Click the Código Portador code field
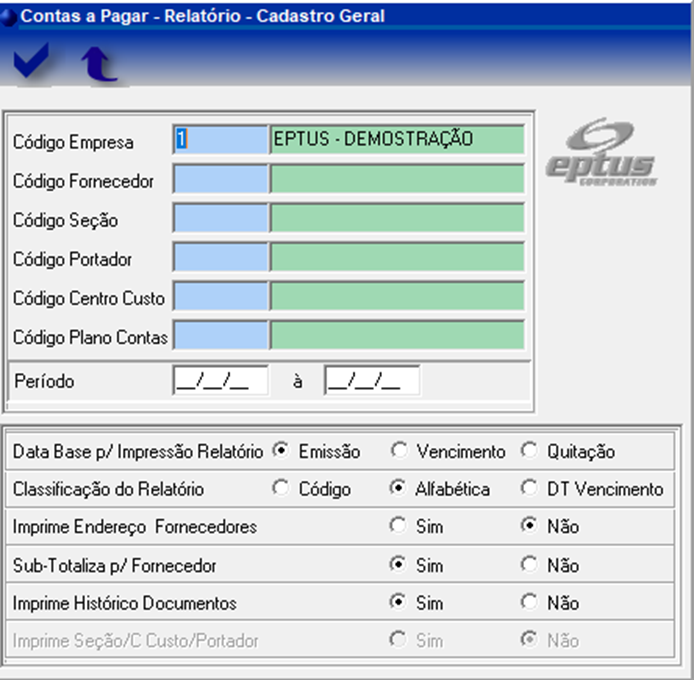This screenshot has width=694, height=680. point(221,257)
